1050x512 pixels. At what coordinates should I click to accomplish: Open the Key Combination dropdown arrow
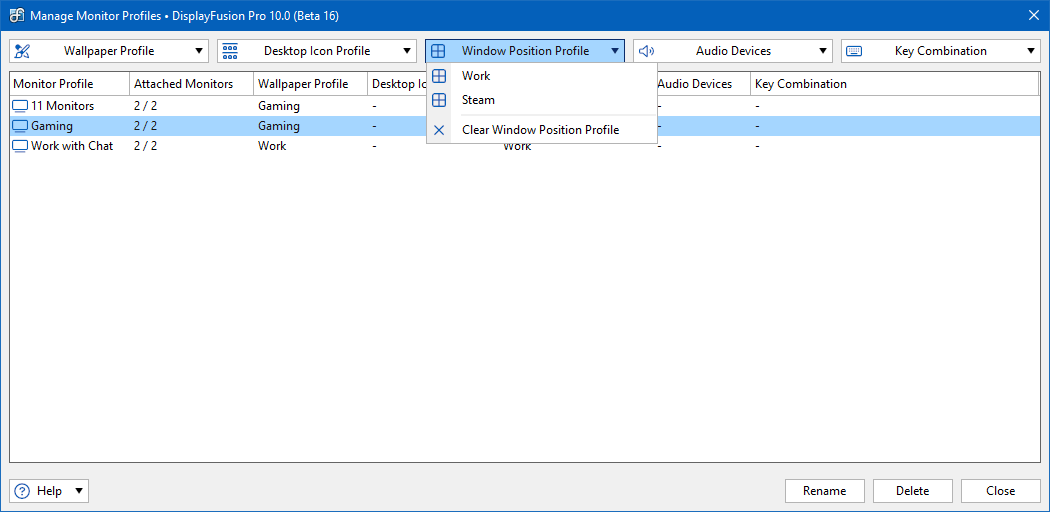click(1030, 51)
